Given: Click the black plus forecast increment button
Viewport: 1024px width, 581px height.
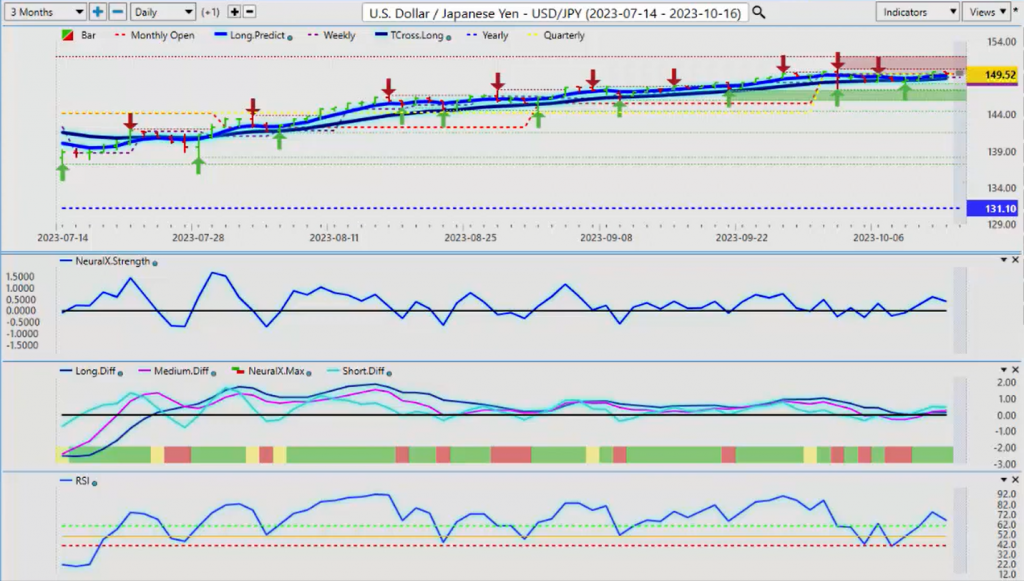Looking at the screenshot, I should (234, 12).
